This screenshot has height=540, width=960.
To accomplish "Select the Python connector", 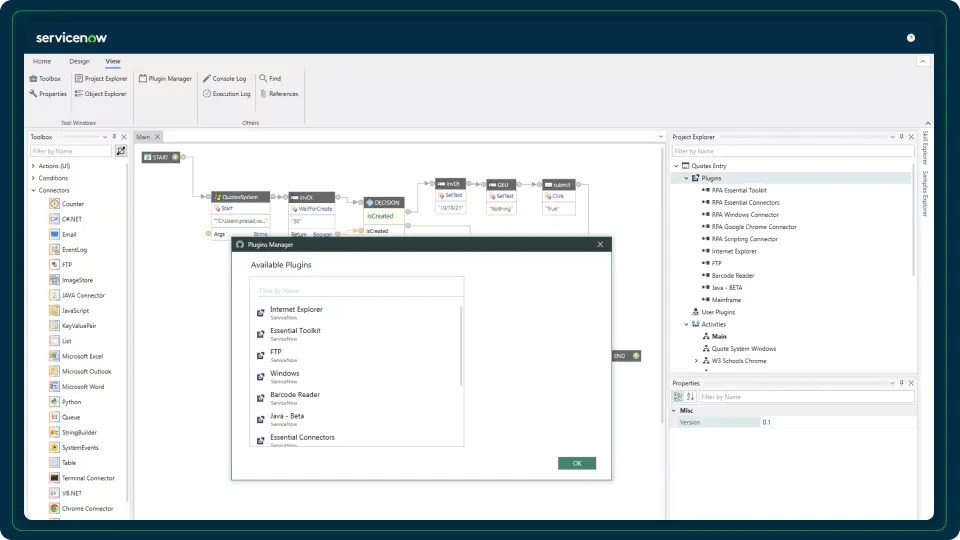I will [66, 402].
